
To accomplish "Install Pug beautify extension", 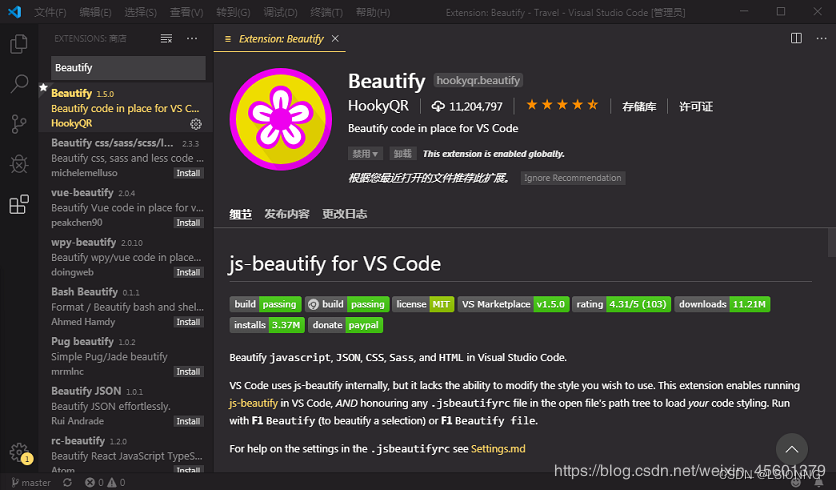I will coord(188,372).
